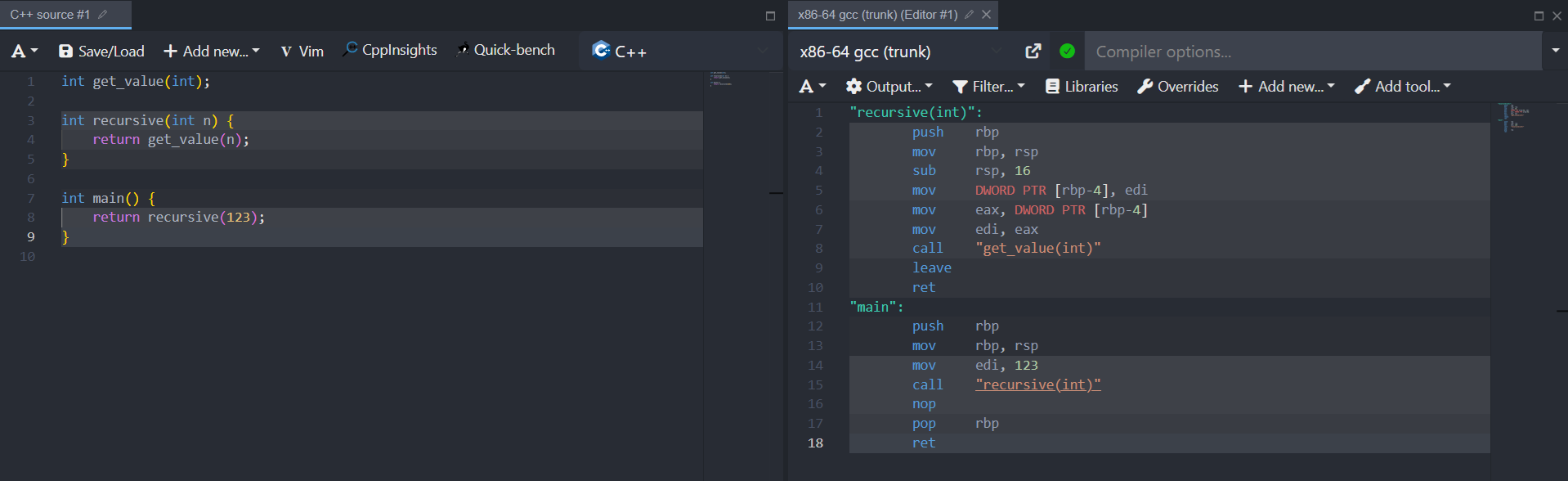
Task: Open Filter options menu
Action: point(988,87)
